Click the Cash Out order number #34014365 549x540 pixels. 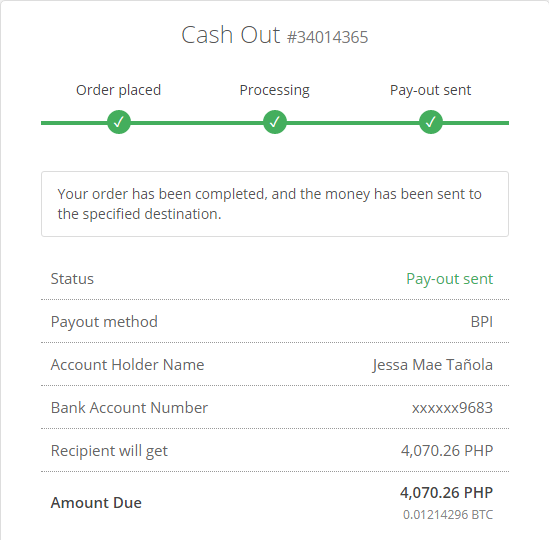pyautogui.click(x=327, y=37)
